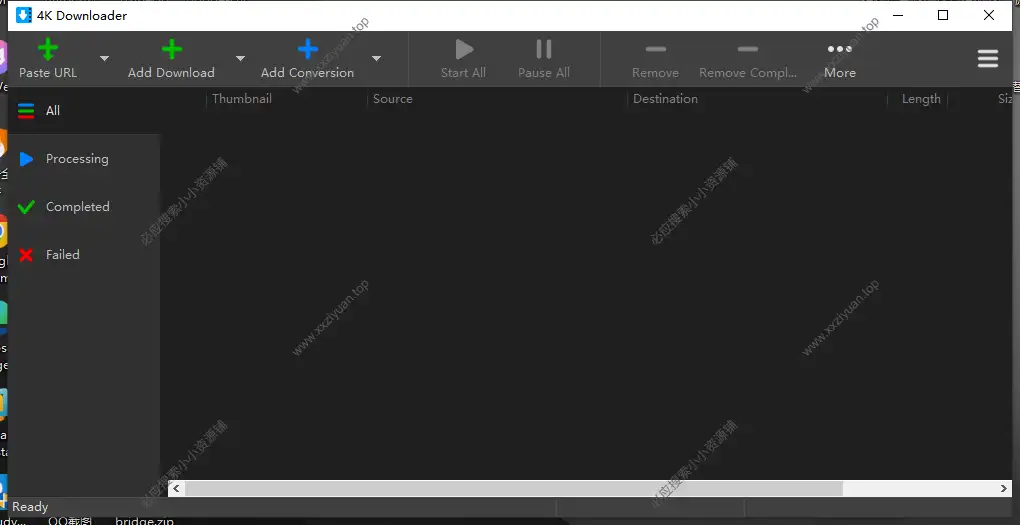Maximize the 4K Downloader window
Screen dimensions: 1020x525
[x=943, y=15]
